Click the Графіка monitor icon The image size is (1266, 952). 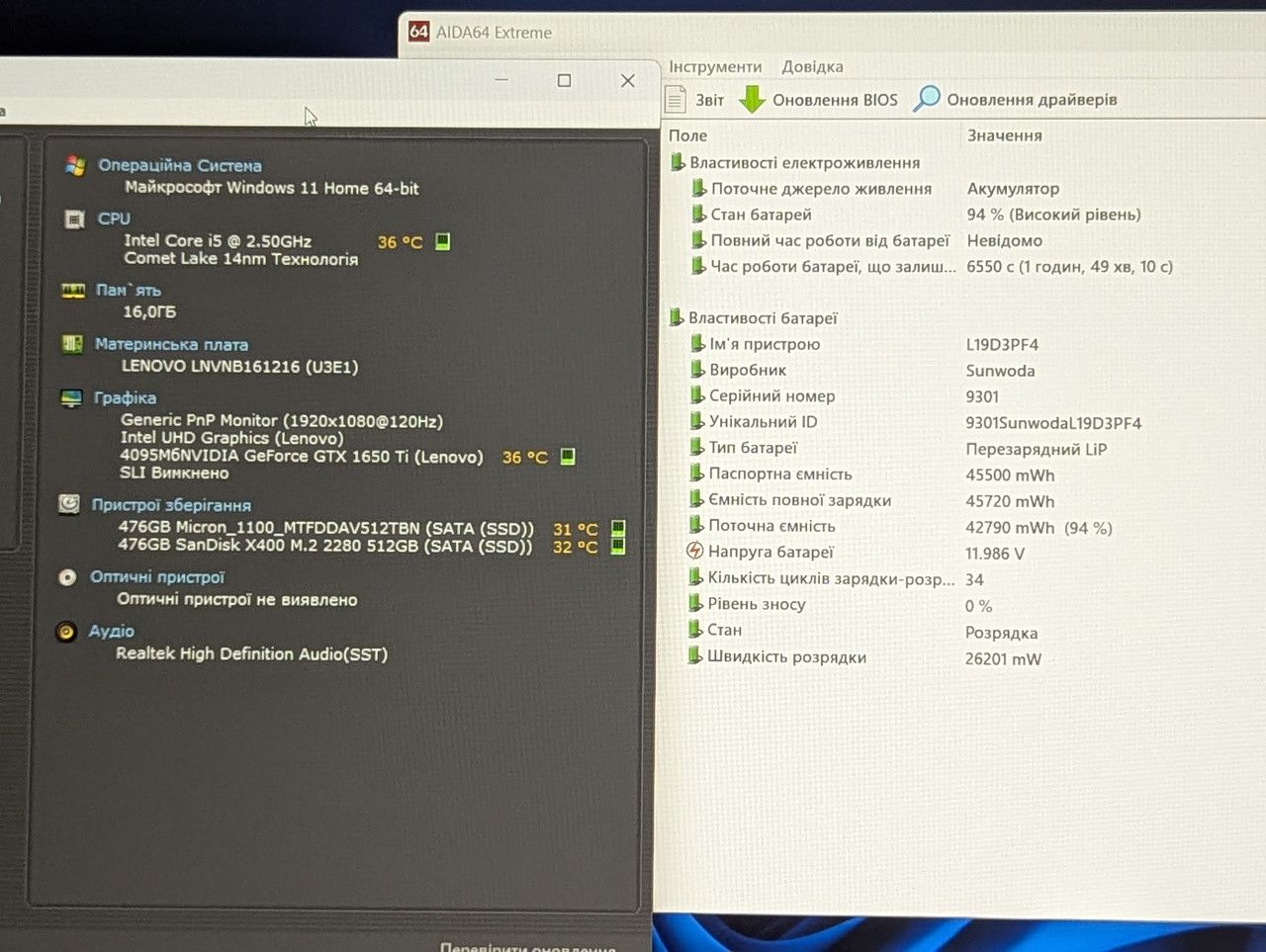pos(71,398)
